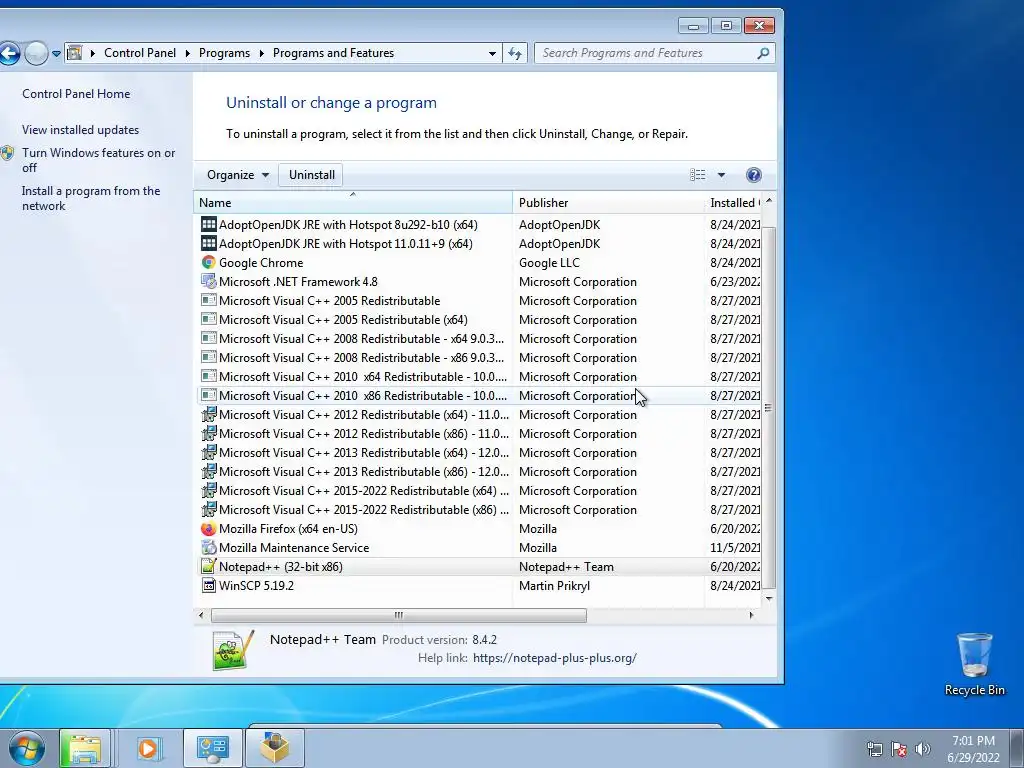Click the Mozilla Firefox program icon
Image resolution: width=1024 pixels, height=768 pixels.
208,528
